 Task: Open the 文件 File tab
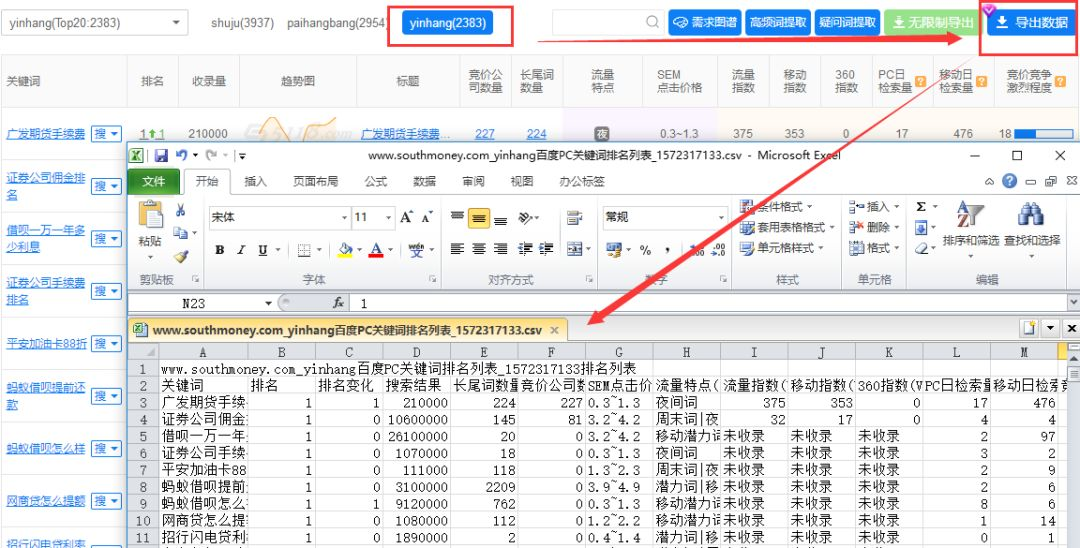154,182
